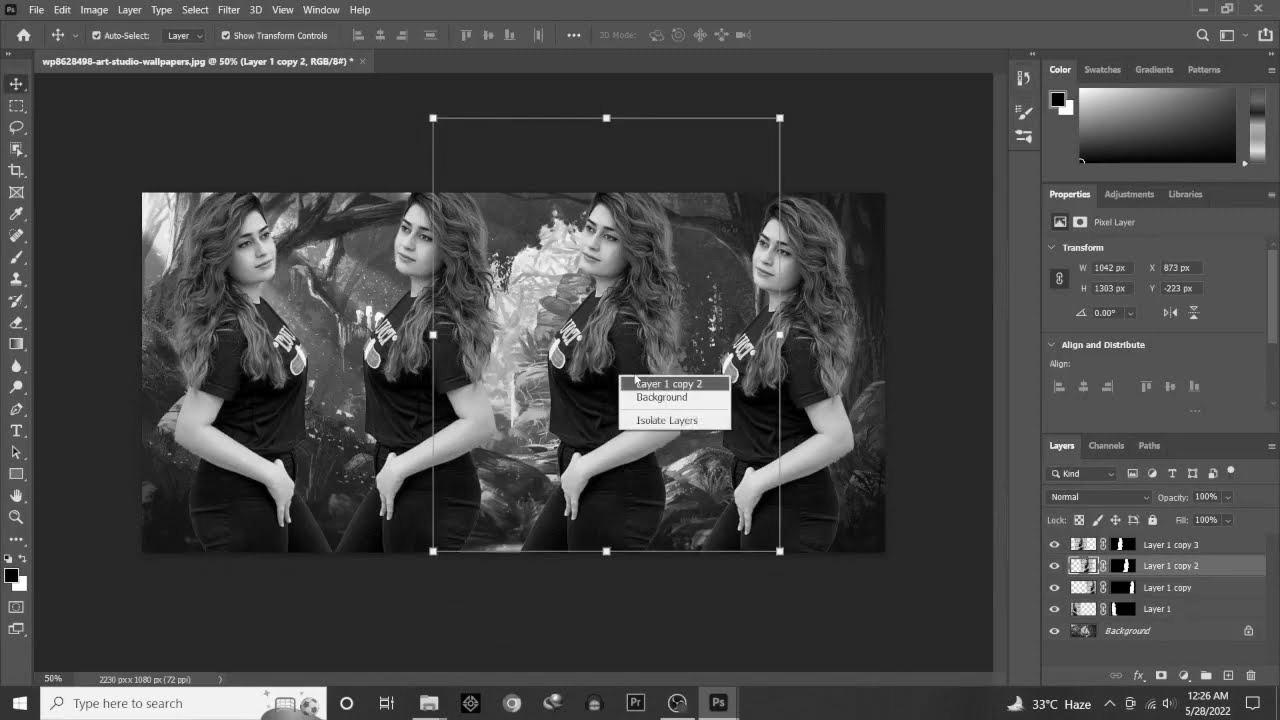Select the Lasso tool
Screen dimensions: 1280x720
(x=16, y=127)
